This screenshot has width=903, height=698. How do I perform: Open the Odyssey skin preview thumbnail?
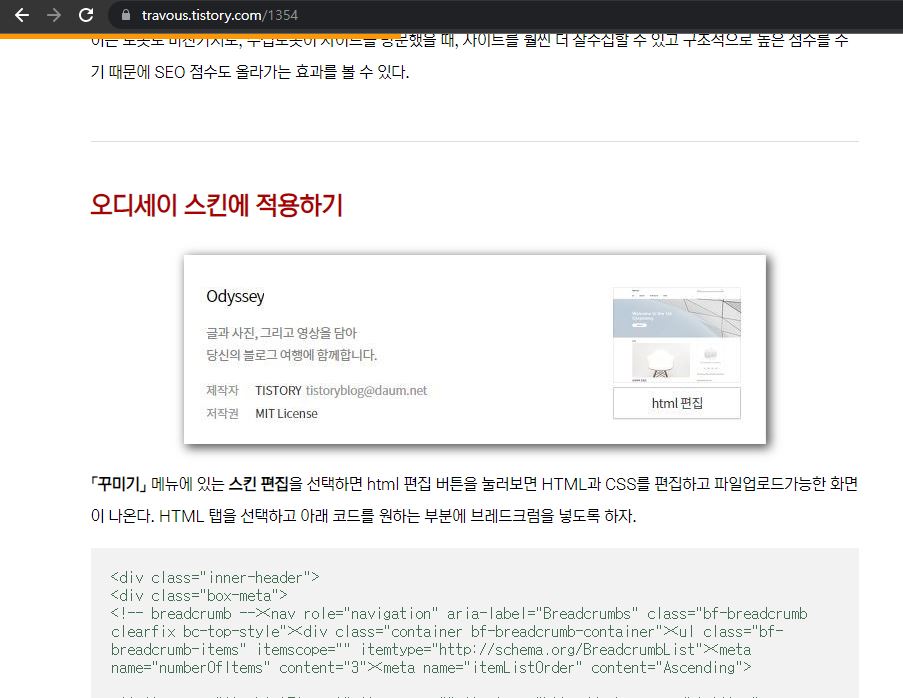[677, 335]
